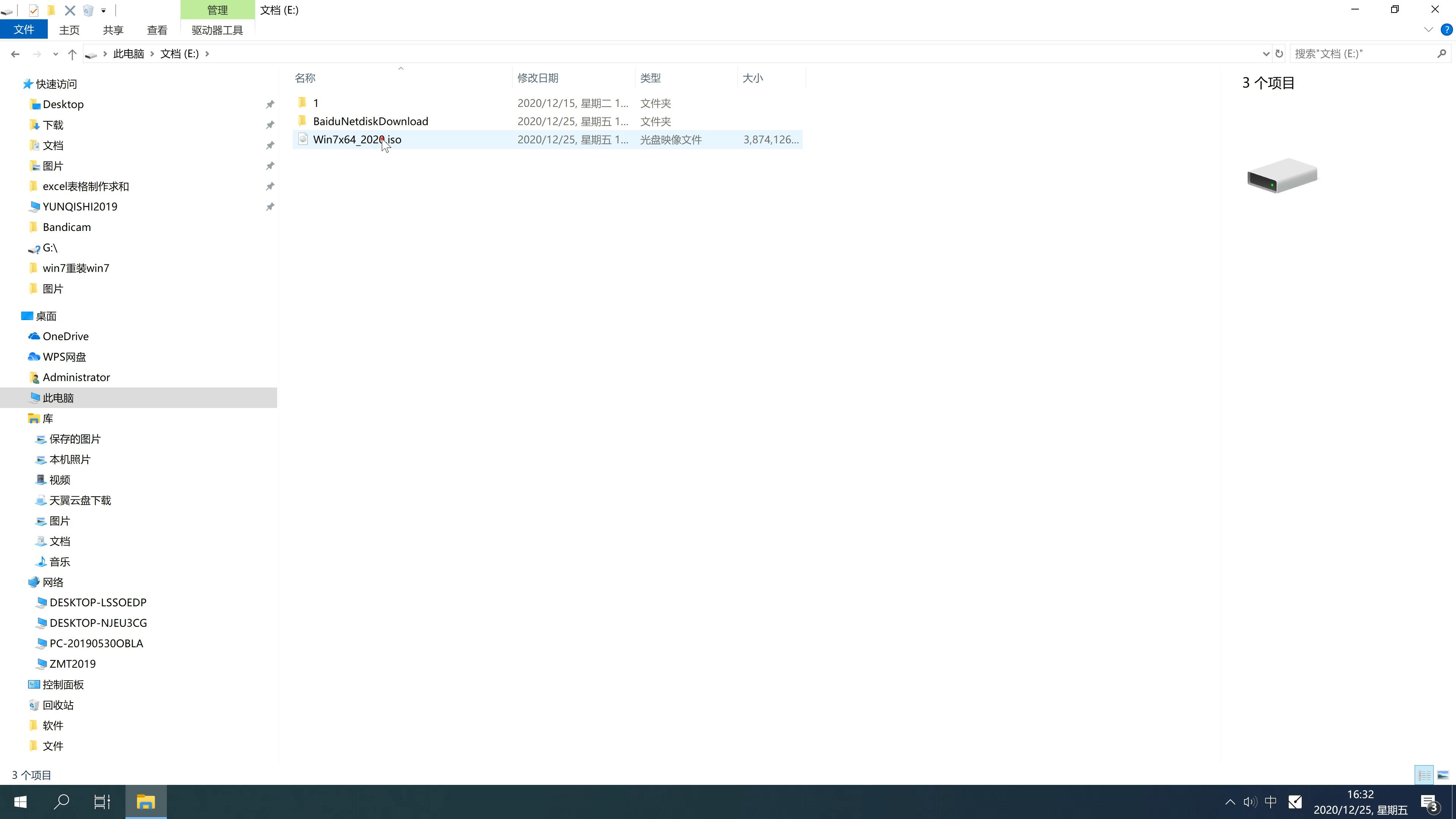The image size is (1456, 819).
Task: Click the forward navigation arrow icon
Action: click(x=36, y=53)
